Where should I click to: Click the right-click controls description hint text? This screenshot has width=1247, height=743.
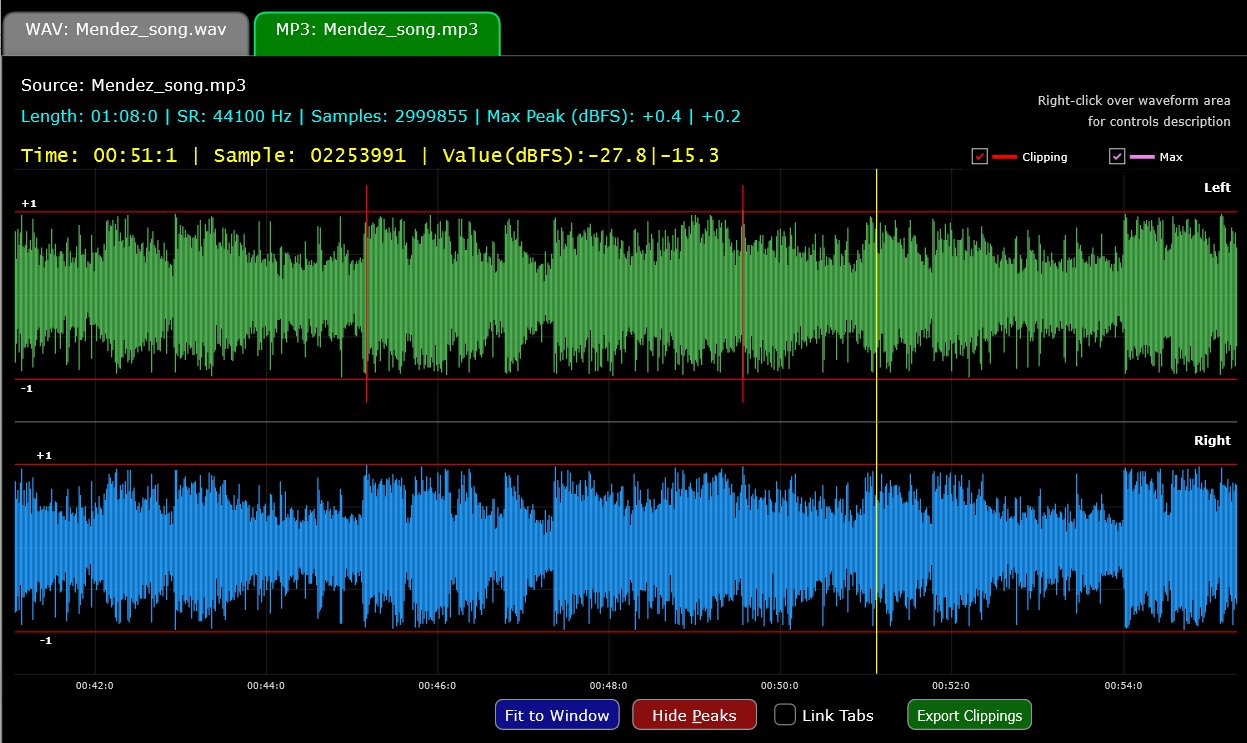click(1134, 111)
